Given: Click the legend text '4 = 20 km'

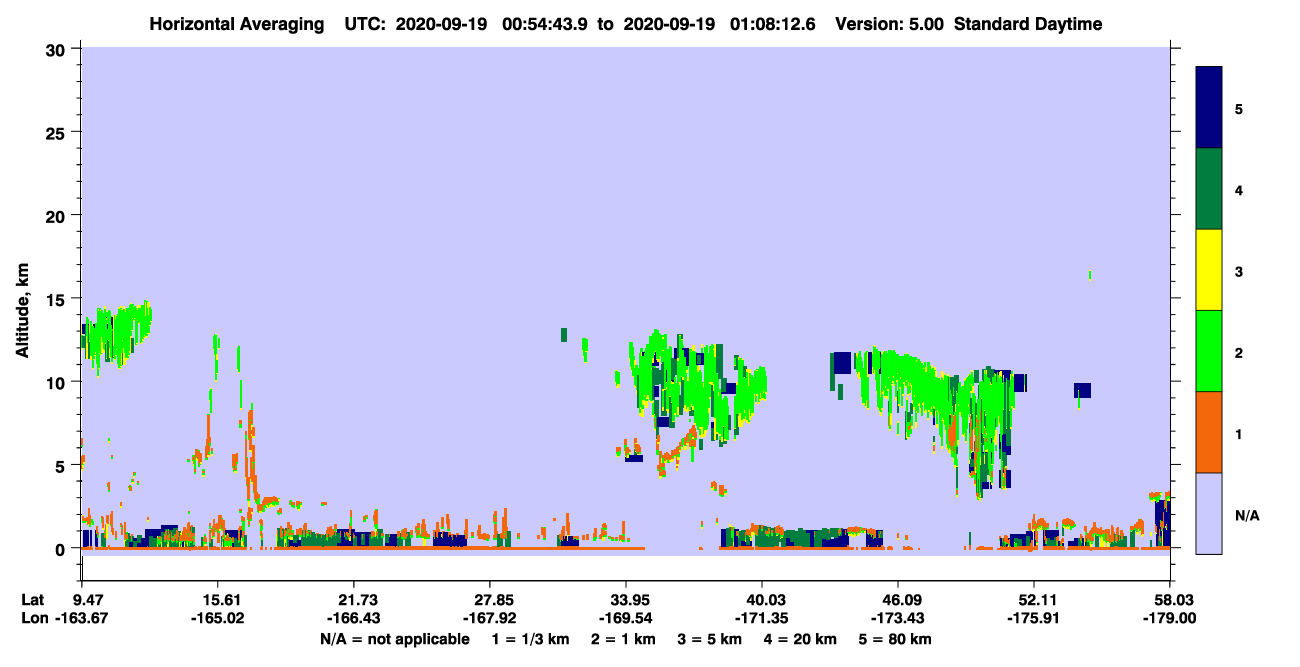Looking at the screenshot, I should [x=802, y=639].
